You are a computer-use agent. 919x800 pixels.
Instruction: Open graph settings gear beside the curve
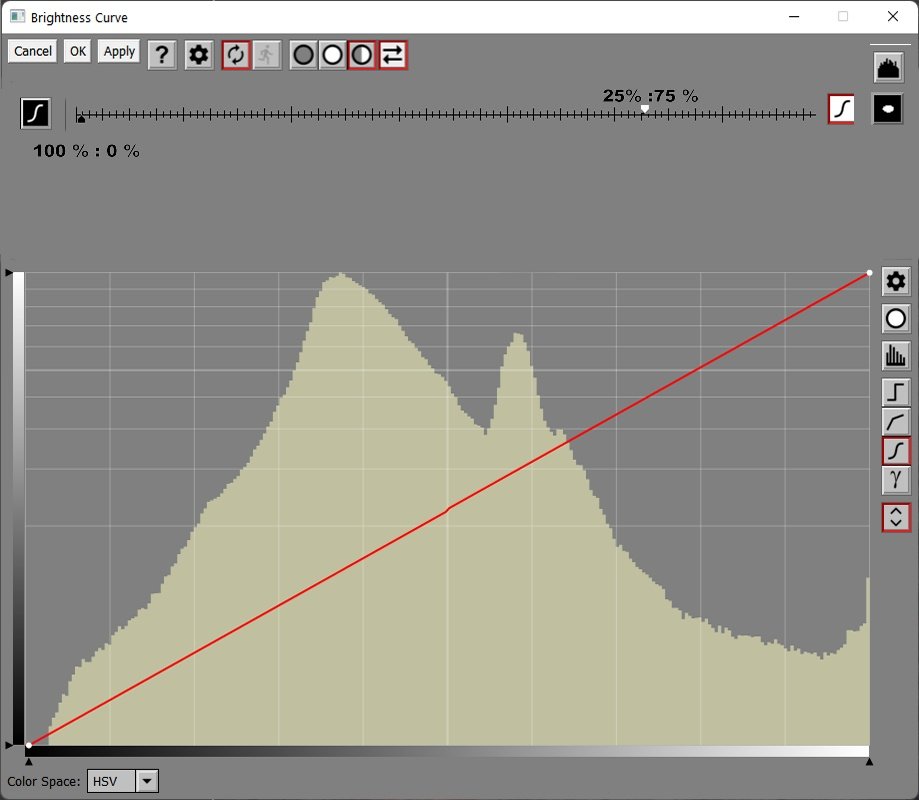pos(896,282)
